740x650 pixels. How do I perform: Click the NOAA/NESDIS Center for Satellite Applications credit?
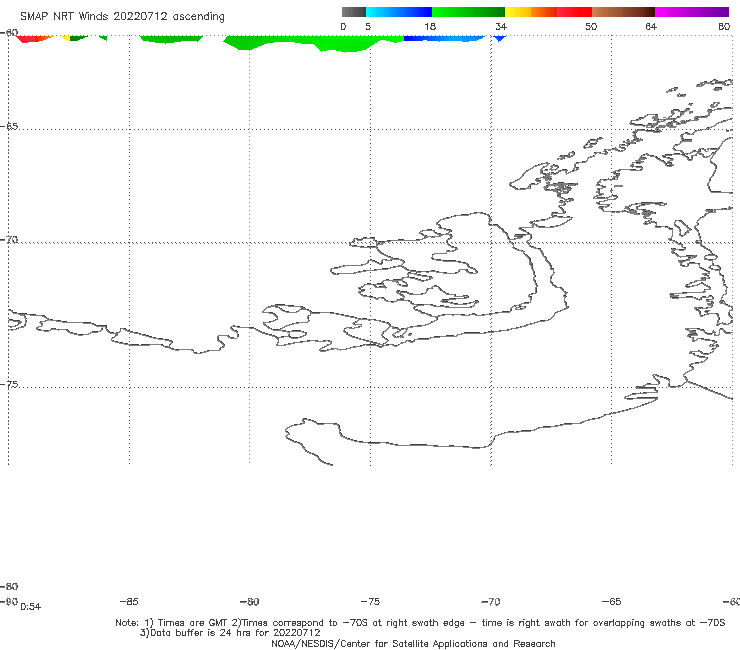click(x=413, y=643)
